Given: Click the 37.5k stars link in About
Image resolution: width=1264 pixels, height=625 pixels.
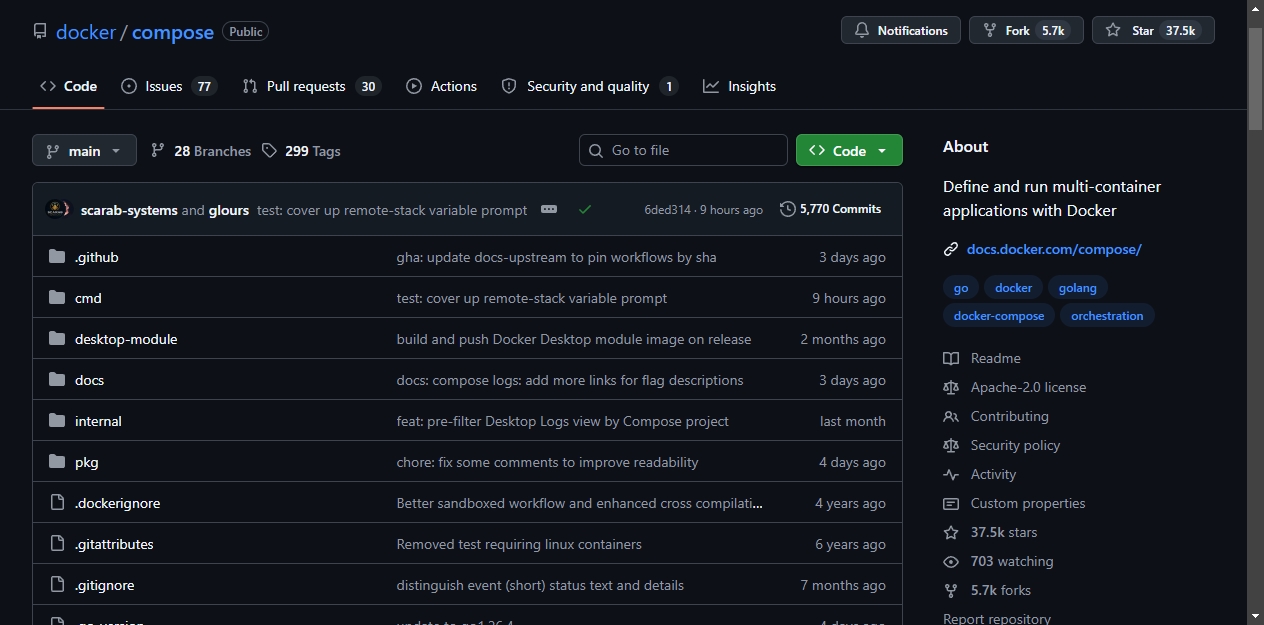Looking at the screenshot, I should (1004, 532).
